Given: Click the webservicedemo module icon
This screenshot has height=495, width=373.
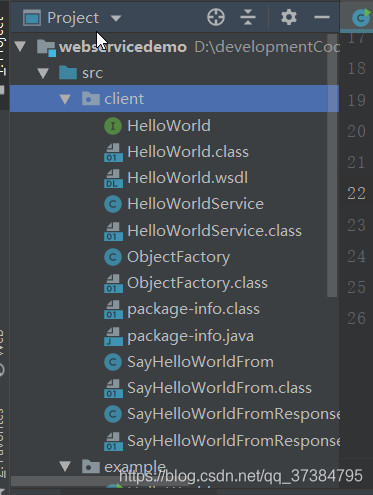Looking at the screenshot, I should coord(46,48).
